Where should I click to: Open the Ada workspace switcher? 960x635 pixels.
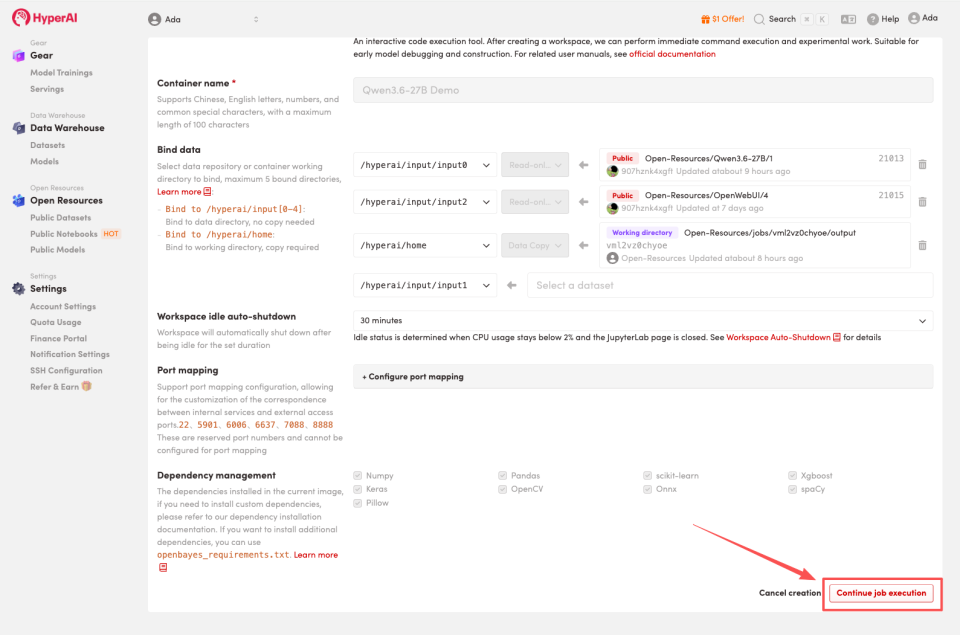point(203,19)
